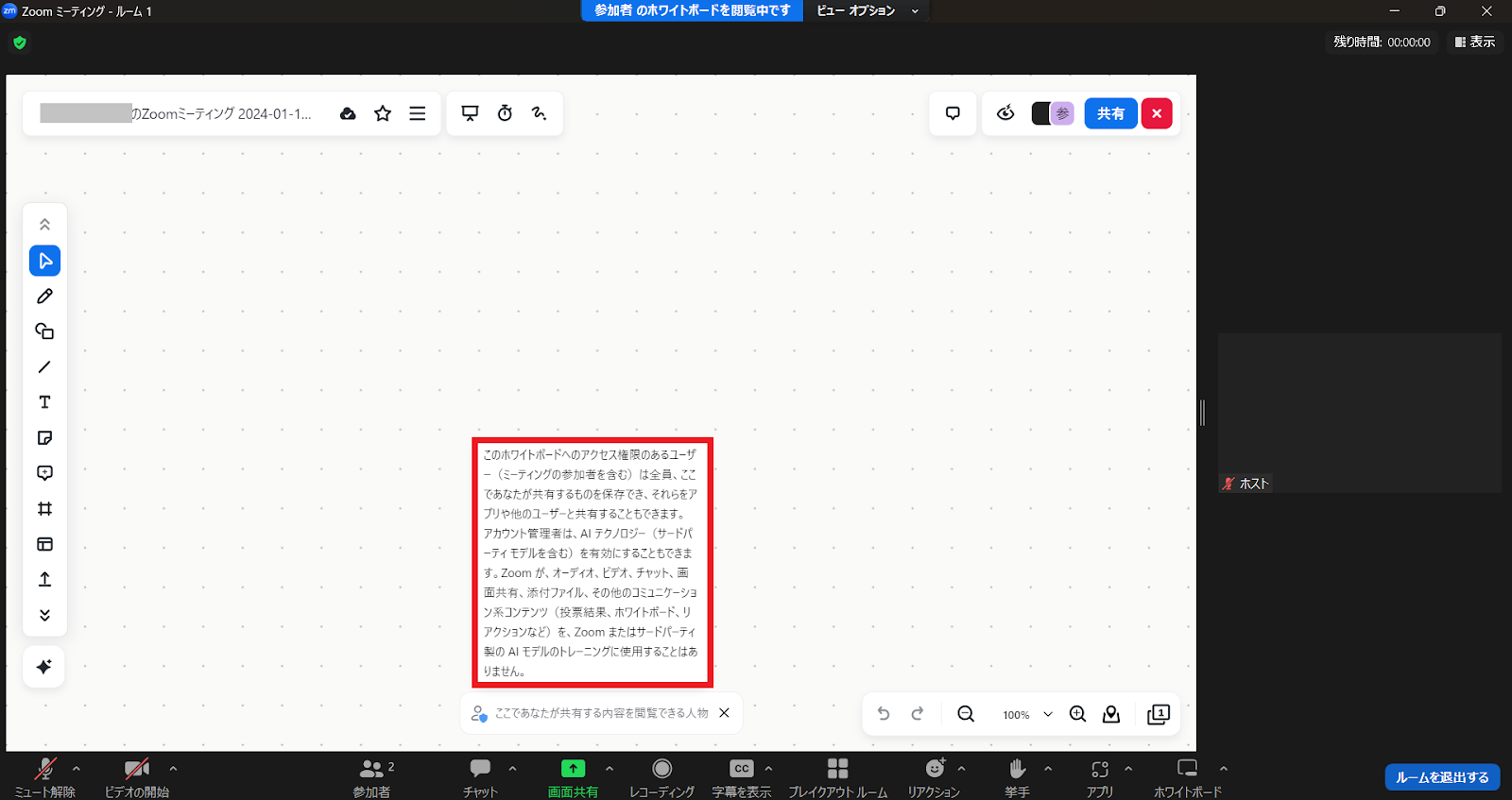The image size is (1512, 800).
Task: Open the pages panel icon
Action: click(x=1159, y=714)
